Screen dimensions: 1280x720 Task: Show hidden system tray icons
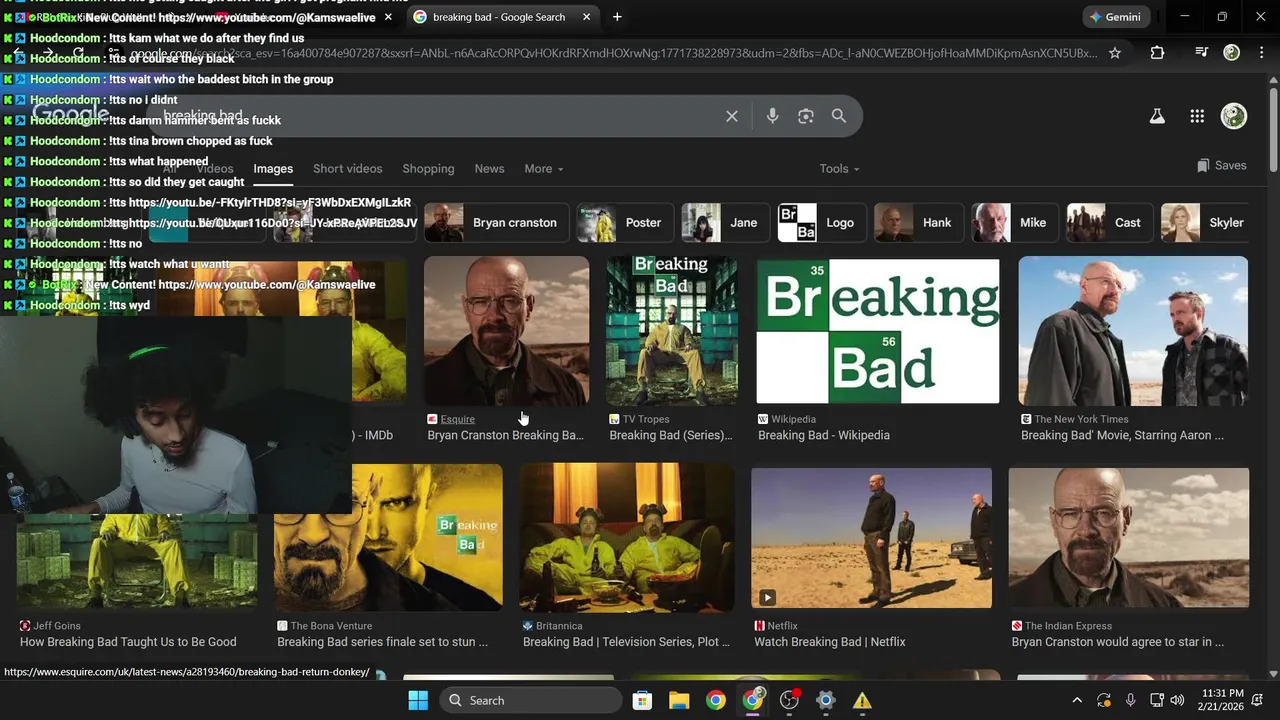click(1077, 700)
